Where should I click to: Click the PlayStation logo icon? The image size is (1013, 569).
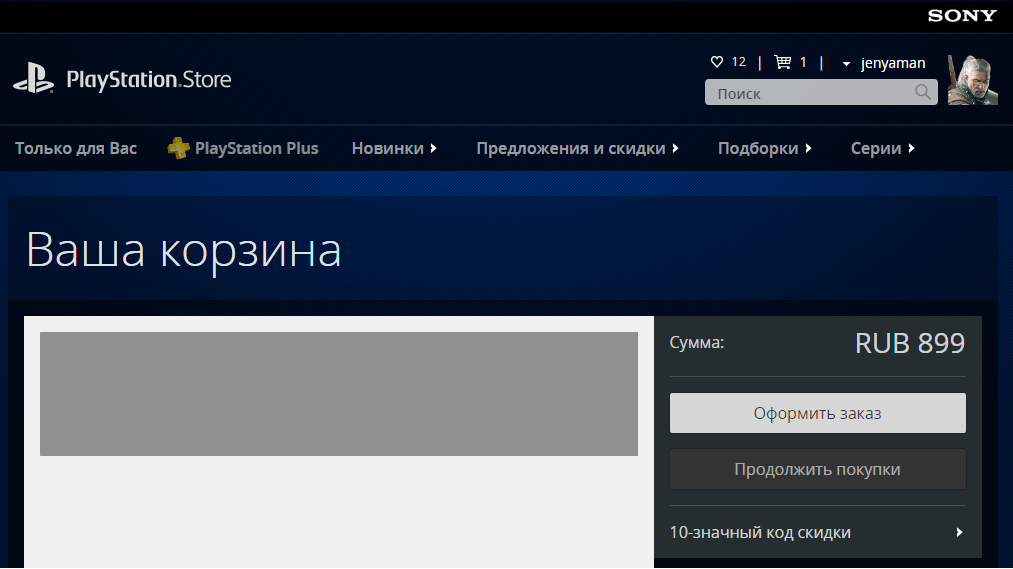34,78
